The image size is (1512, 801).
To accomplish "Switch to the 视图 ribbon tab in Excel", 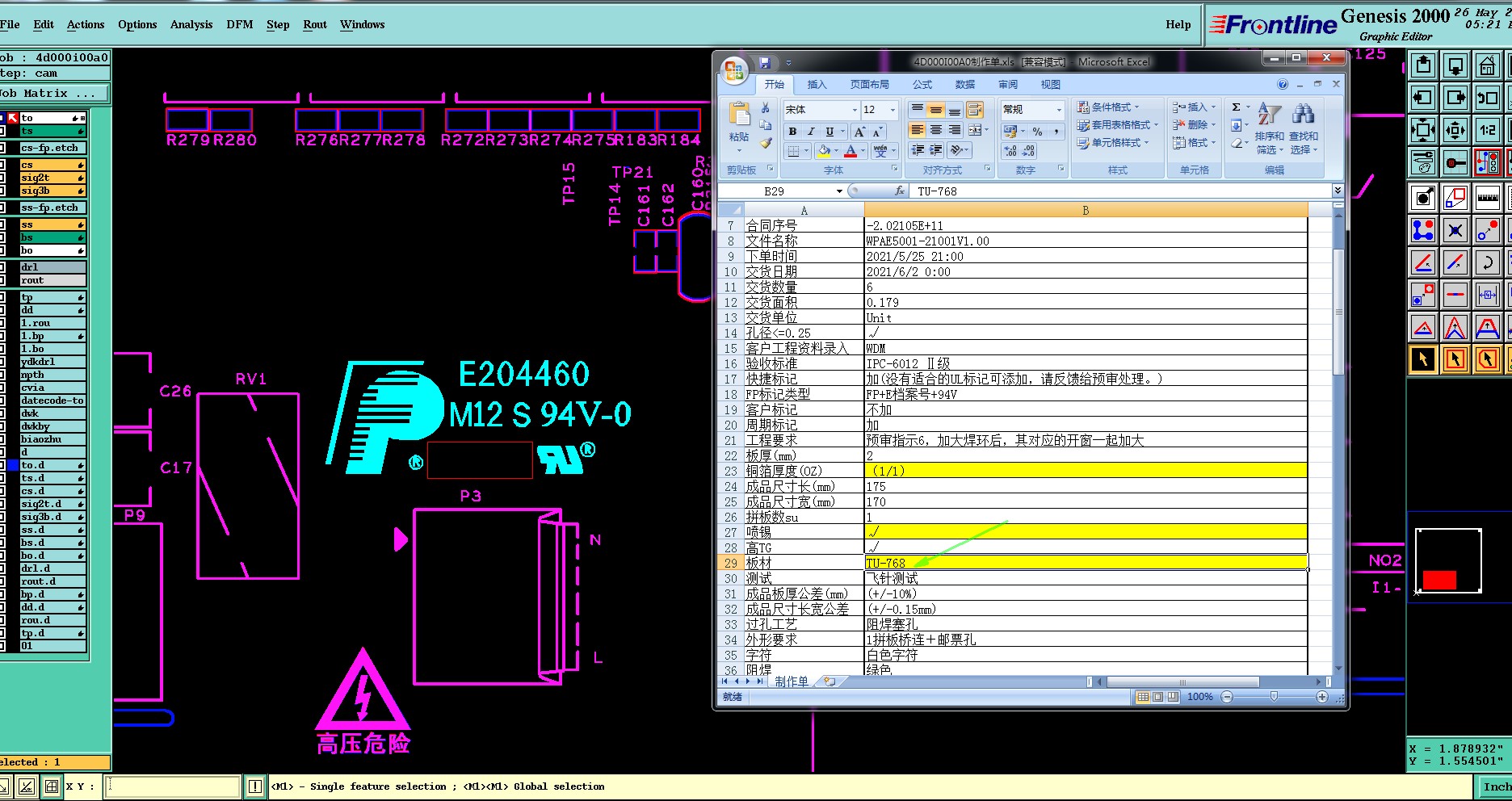I will (1050, 84).
